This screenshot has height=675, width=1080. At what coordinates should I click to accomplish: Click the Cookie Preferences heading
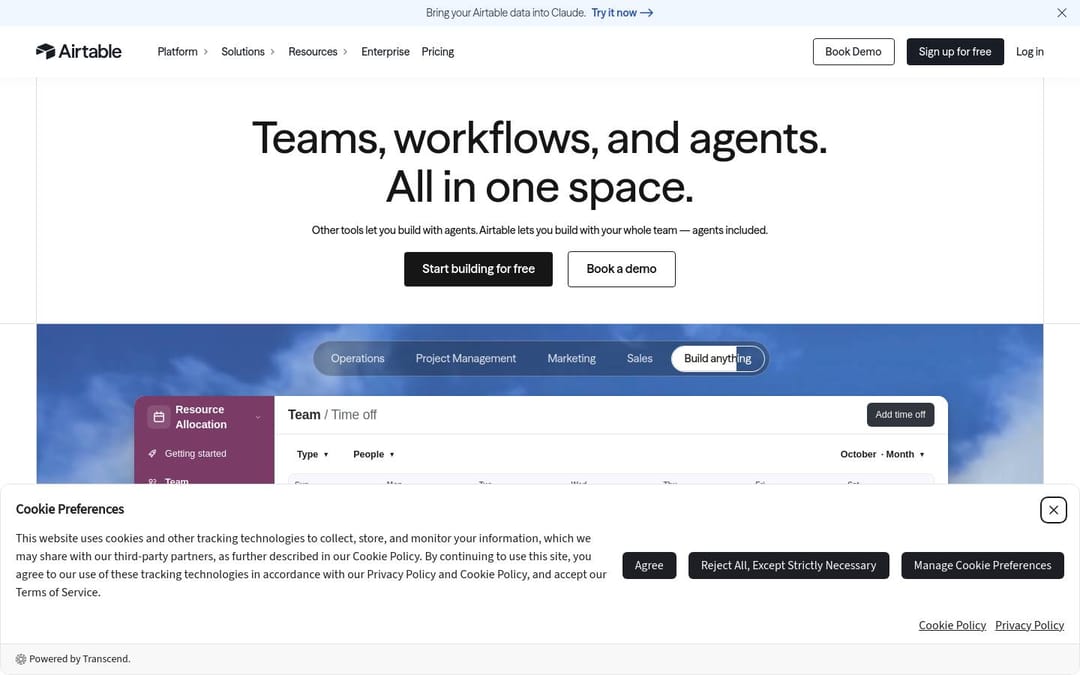(x=70, y=509)
